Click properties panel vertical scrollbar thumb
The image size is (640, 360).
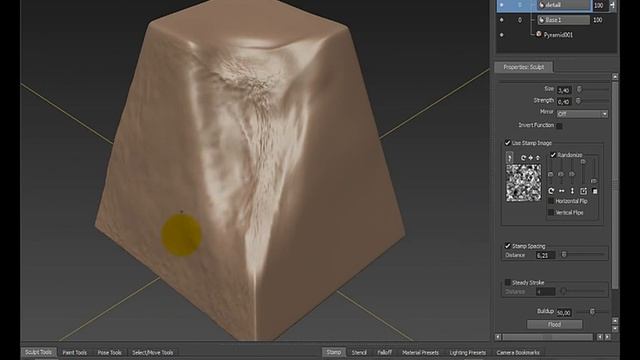pos(615,185)
